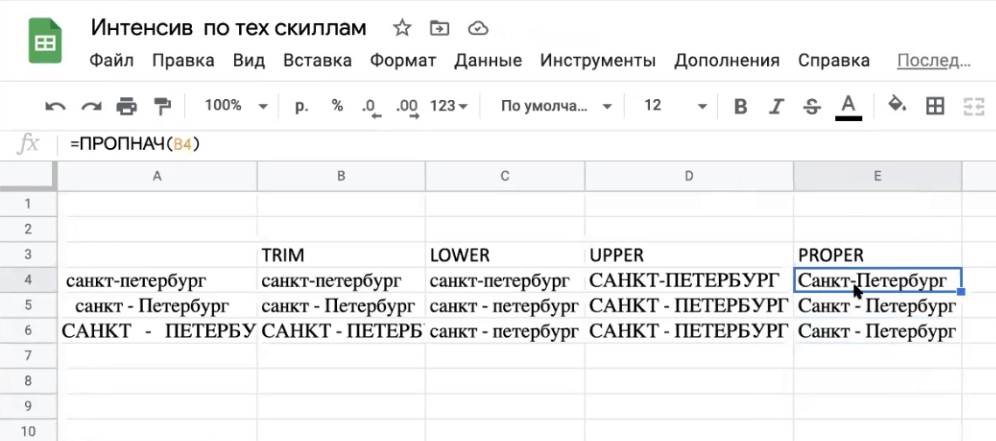
Task: Select row 7 header
Action: (28, 356)
